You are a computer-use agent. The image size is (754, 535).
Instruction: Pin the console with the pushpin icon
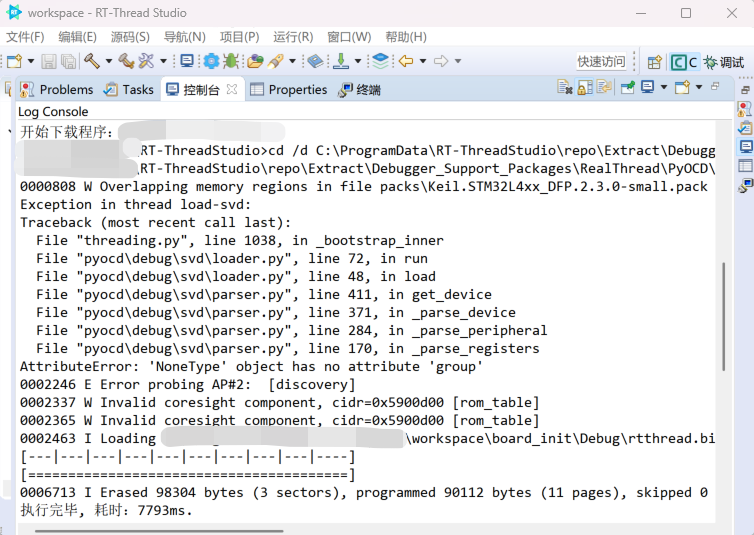pyautogui.click(x=628, y=87)
